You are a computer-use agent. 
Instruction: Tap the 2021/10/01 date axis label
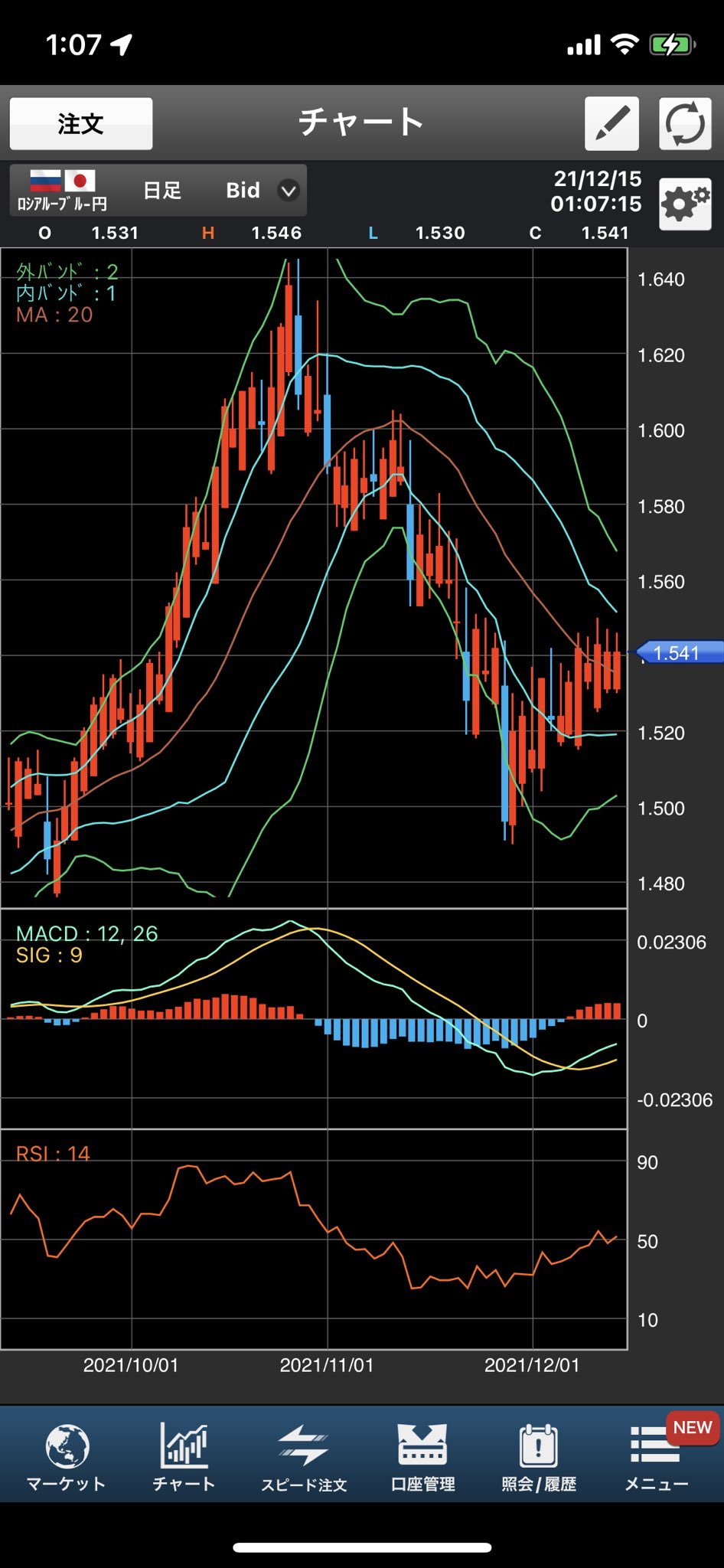pos(131,1365)
